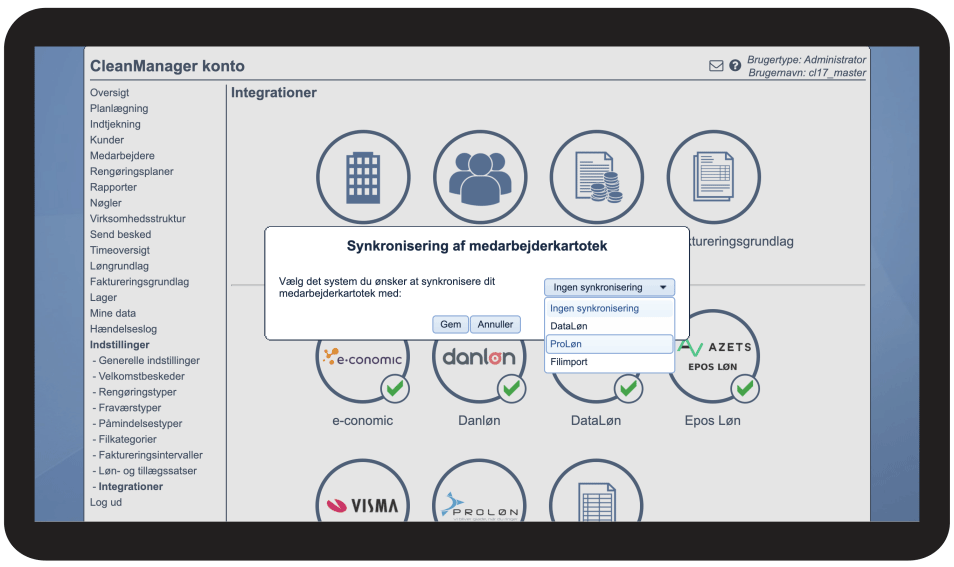Open the mail envelope icon in header
This screenshot has width=954, height=567.
[716, 65]
